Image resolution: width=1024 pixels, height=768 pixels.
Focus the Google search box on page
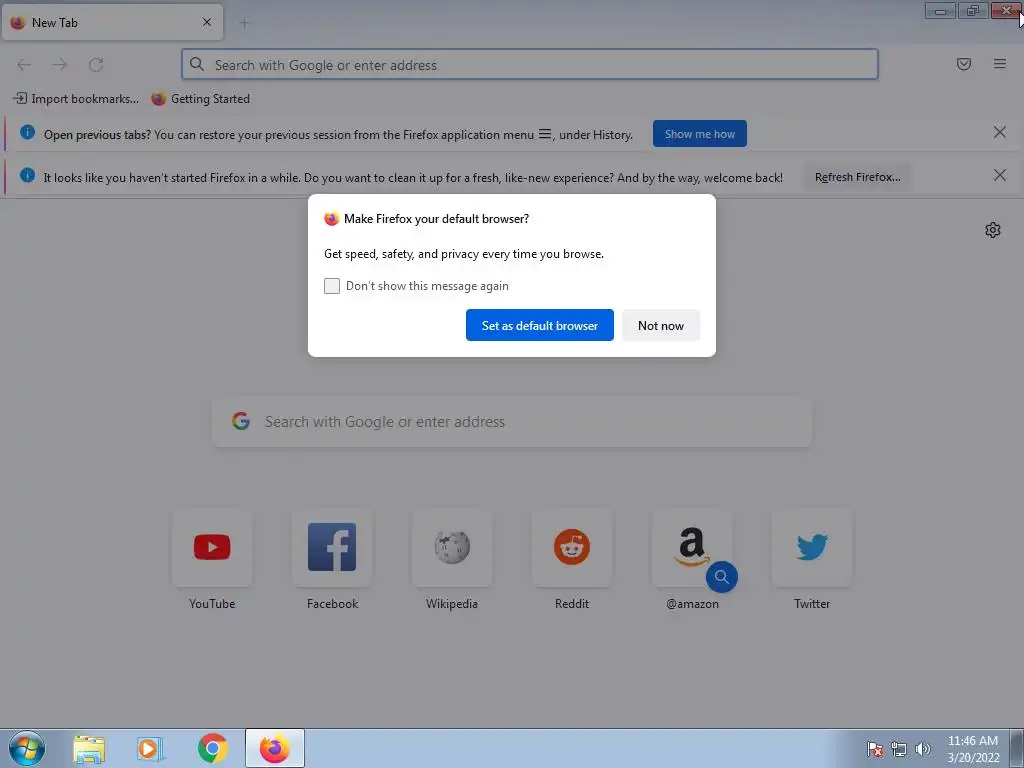coord(512,422)
